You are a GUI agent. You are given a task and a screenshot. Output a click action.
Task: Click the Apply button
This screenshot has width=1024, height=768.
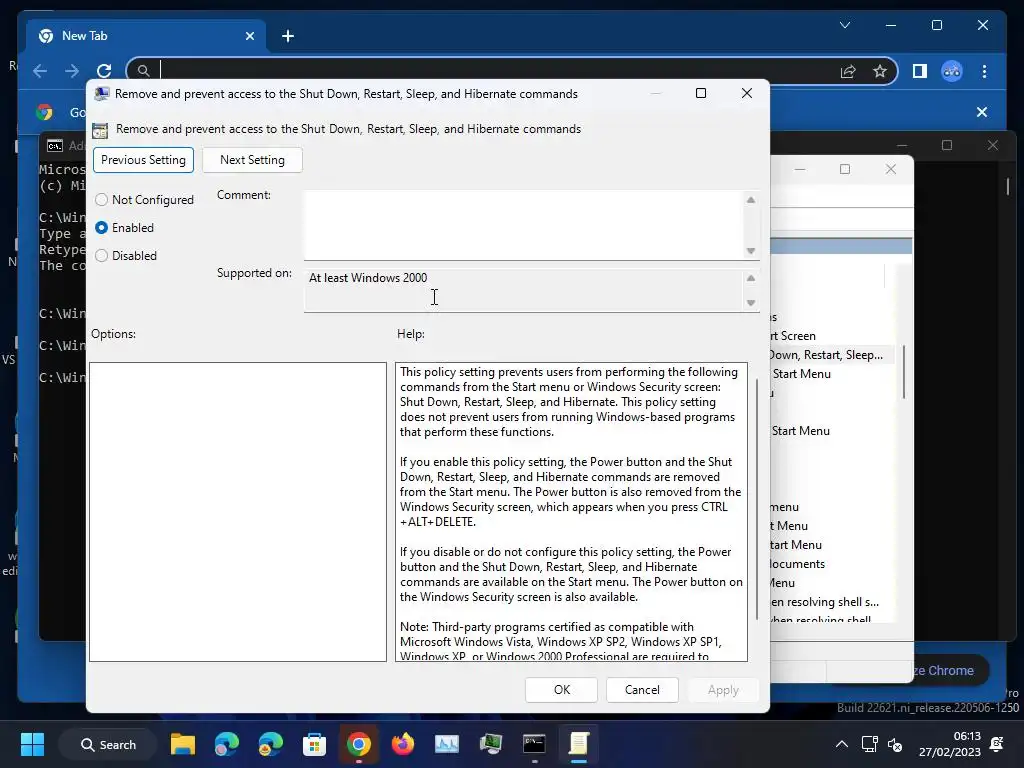pyautogui.click(x=723, y=690)
